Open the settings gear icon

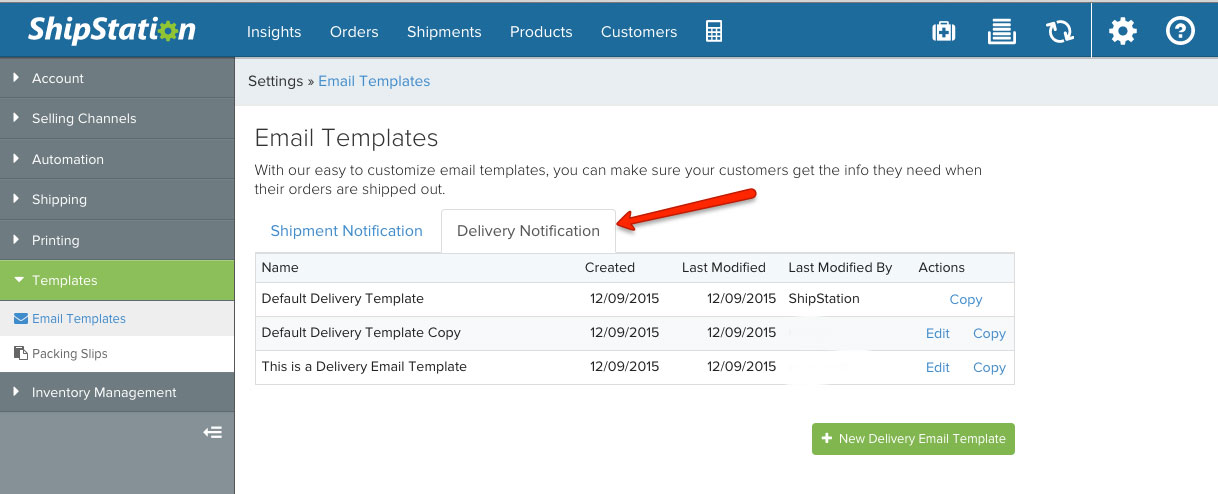tap(1123, 32)
